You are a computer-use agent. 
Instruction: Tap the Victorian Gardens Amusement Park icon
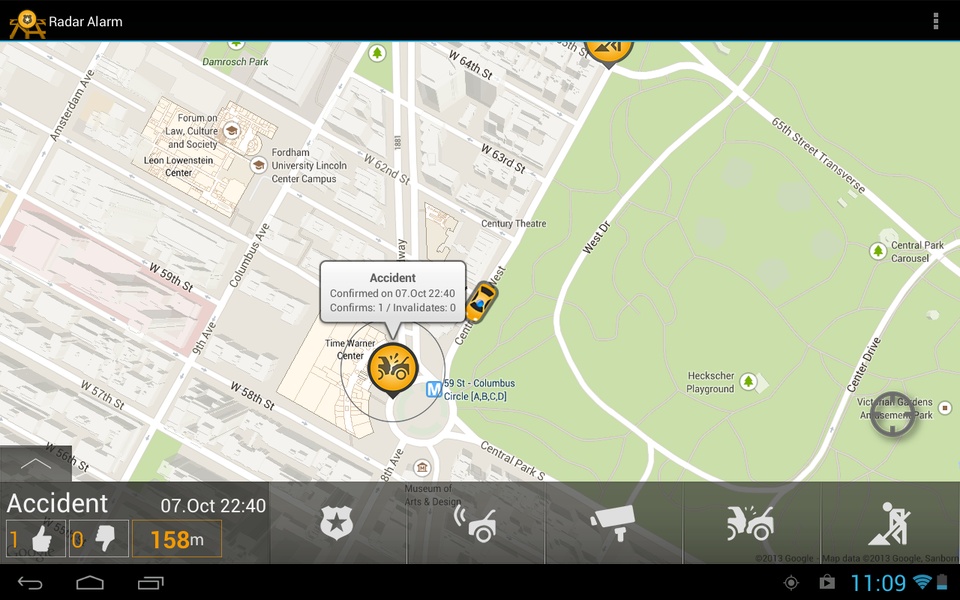[x=945, y=408]
